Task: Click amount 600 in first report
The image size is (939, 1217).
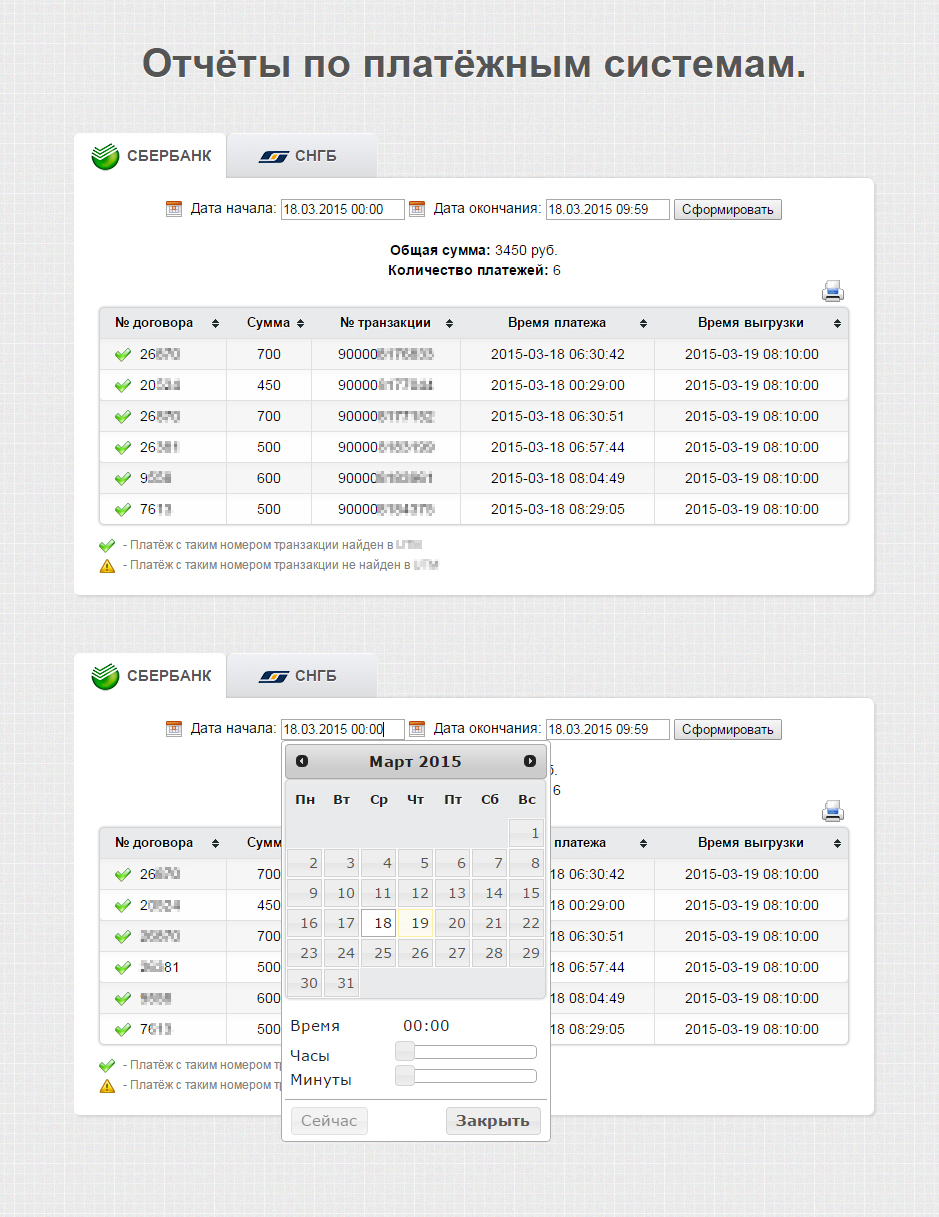Action: click(x=269, y=478)
